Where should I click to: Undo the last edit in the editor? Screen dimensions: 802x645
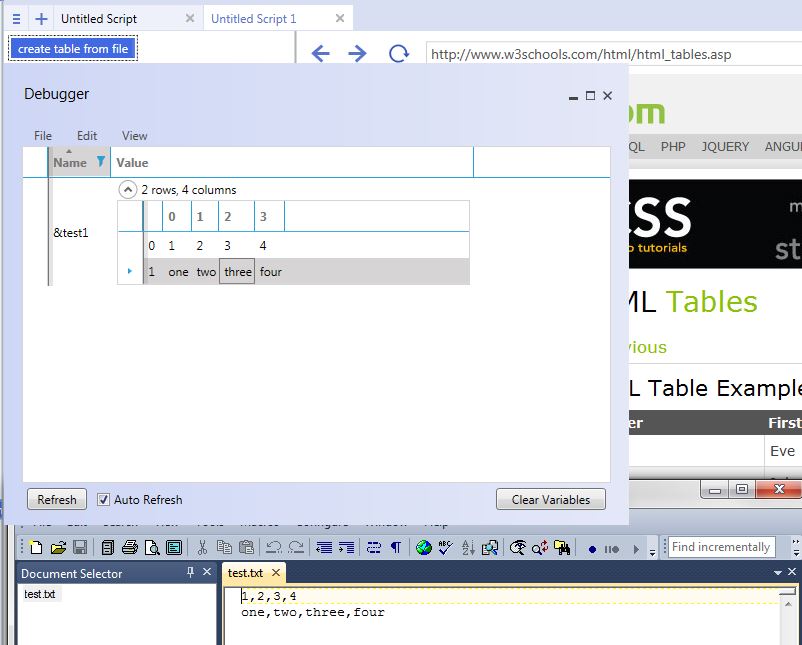point(274,548)
